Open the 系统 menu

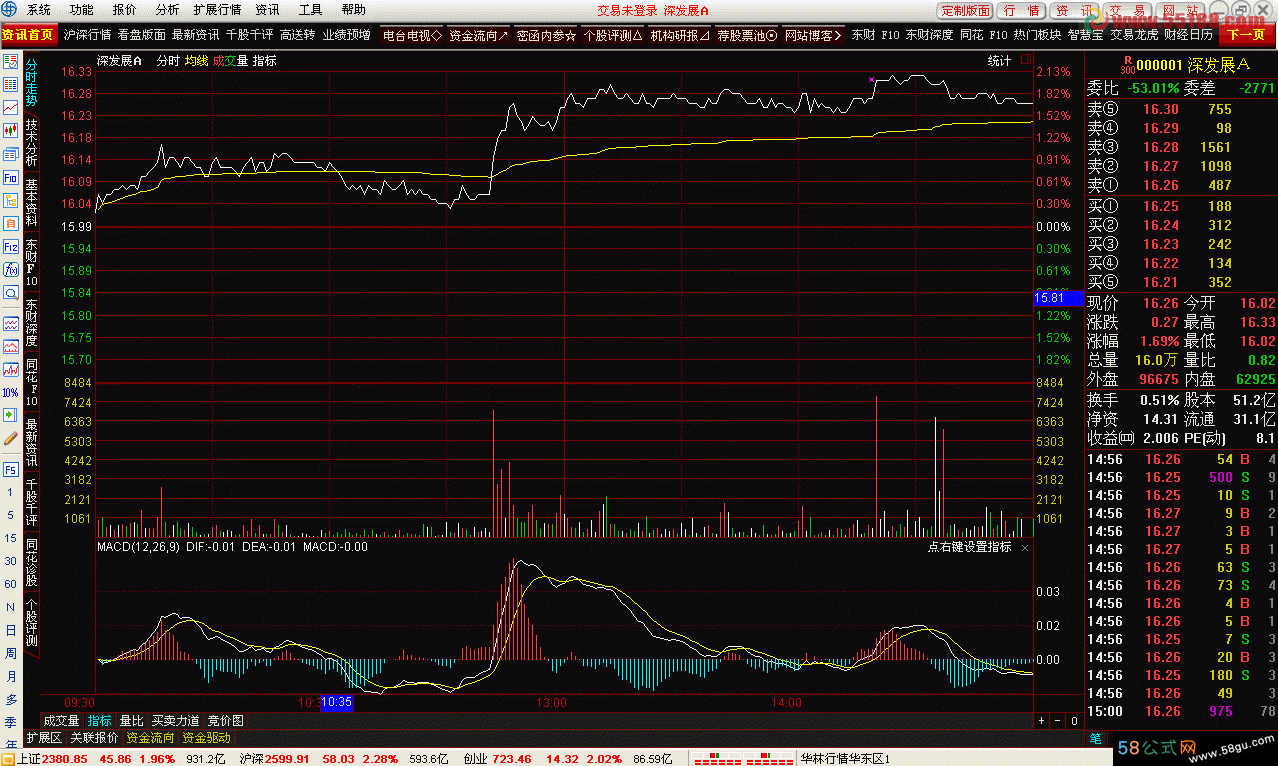click(39, 10)
